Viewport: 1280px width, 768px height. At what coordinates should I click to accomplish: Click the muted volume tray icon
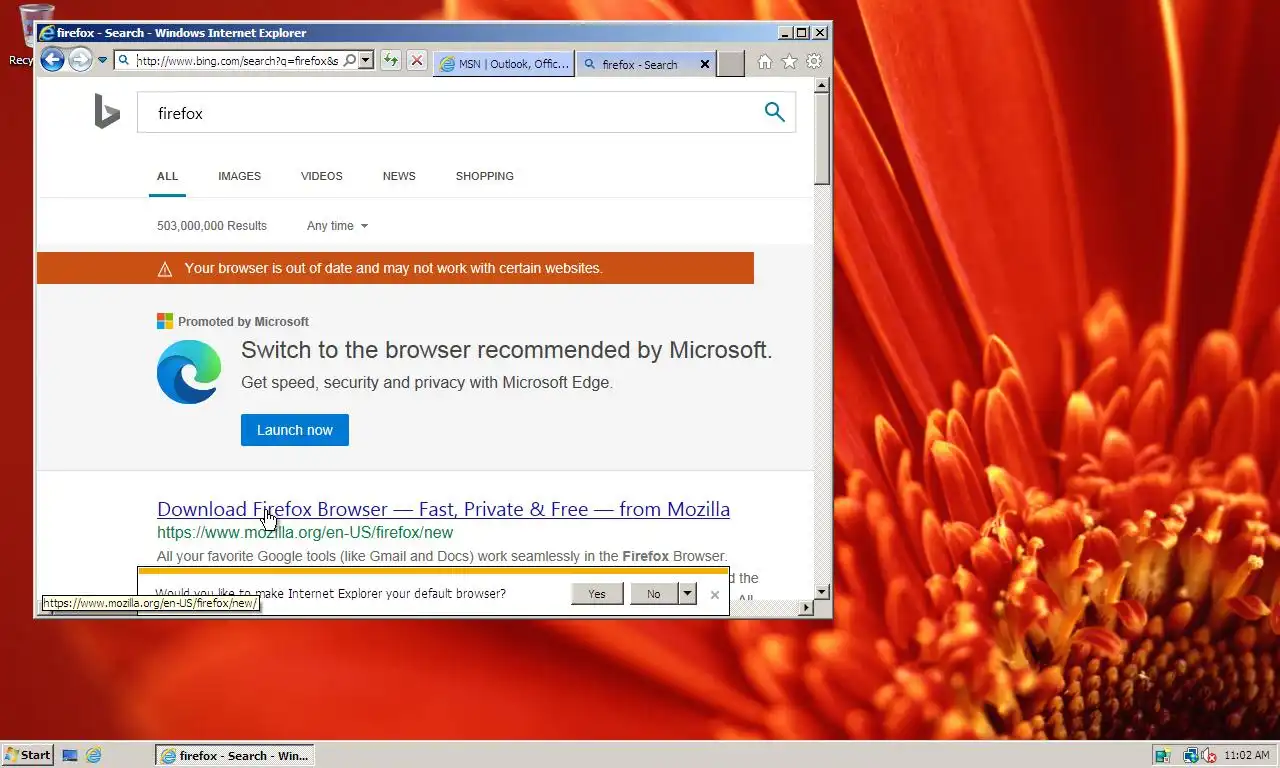point(1208,755)
